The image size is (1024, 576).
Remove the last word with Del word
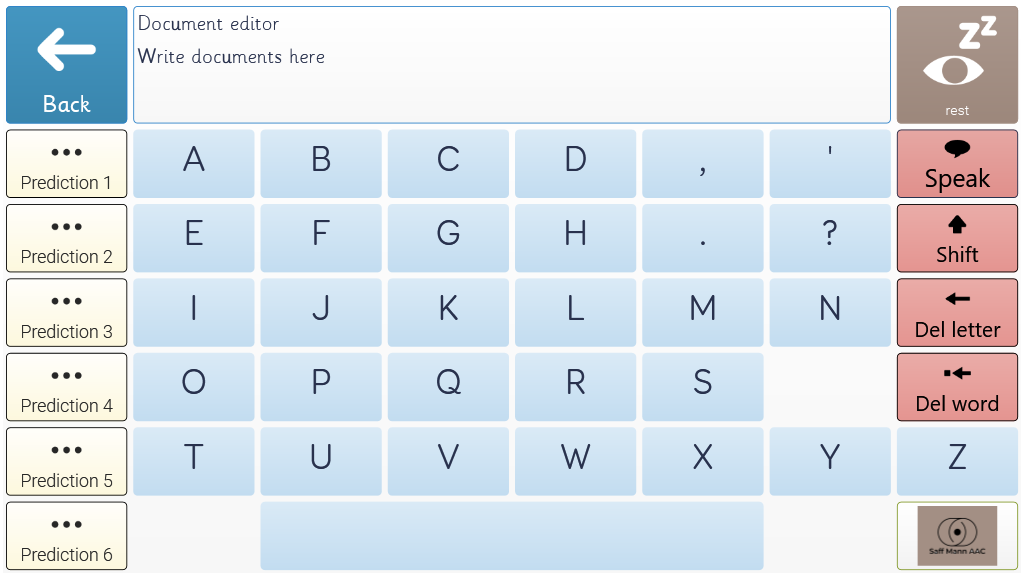(957, 387)
